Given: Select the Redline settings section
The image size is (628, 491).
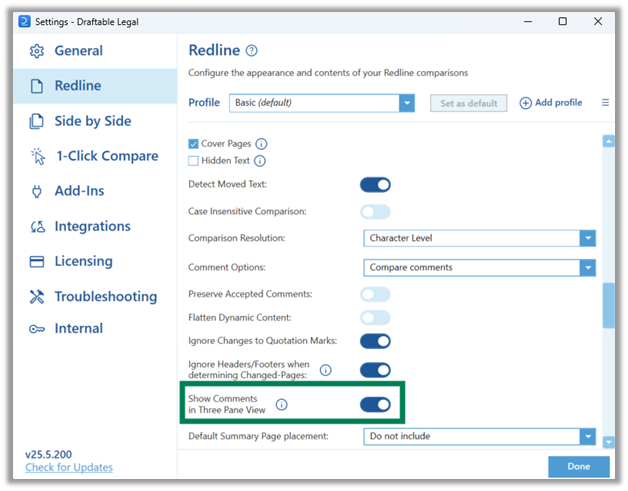Looking at the screenshot, I should click(95, 86).
